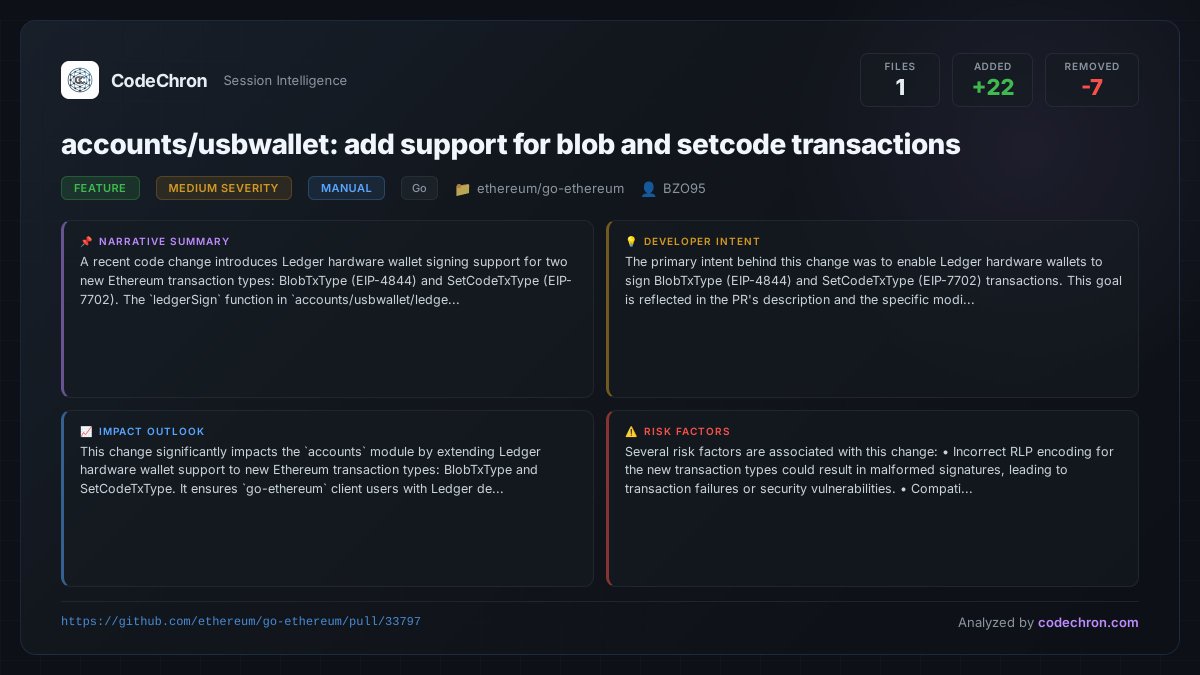Click the chart icon beside Impact Outlook
The width and height of the screenshot is (1200, 675).
click(86, 431)
